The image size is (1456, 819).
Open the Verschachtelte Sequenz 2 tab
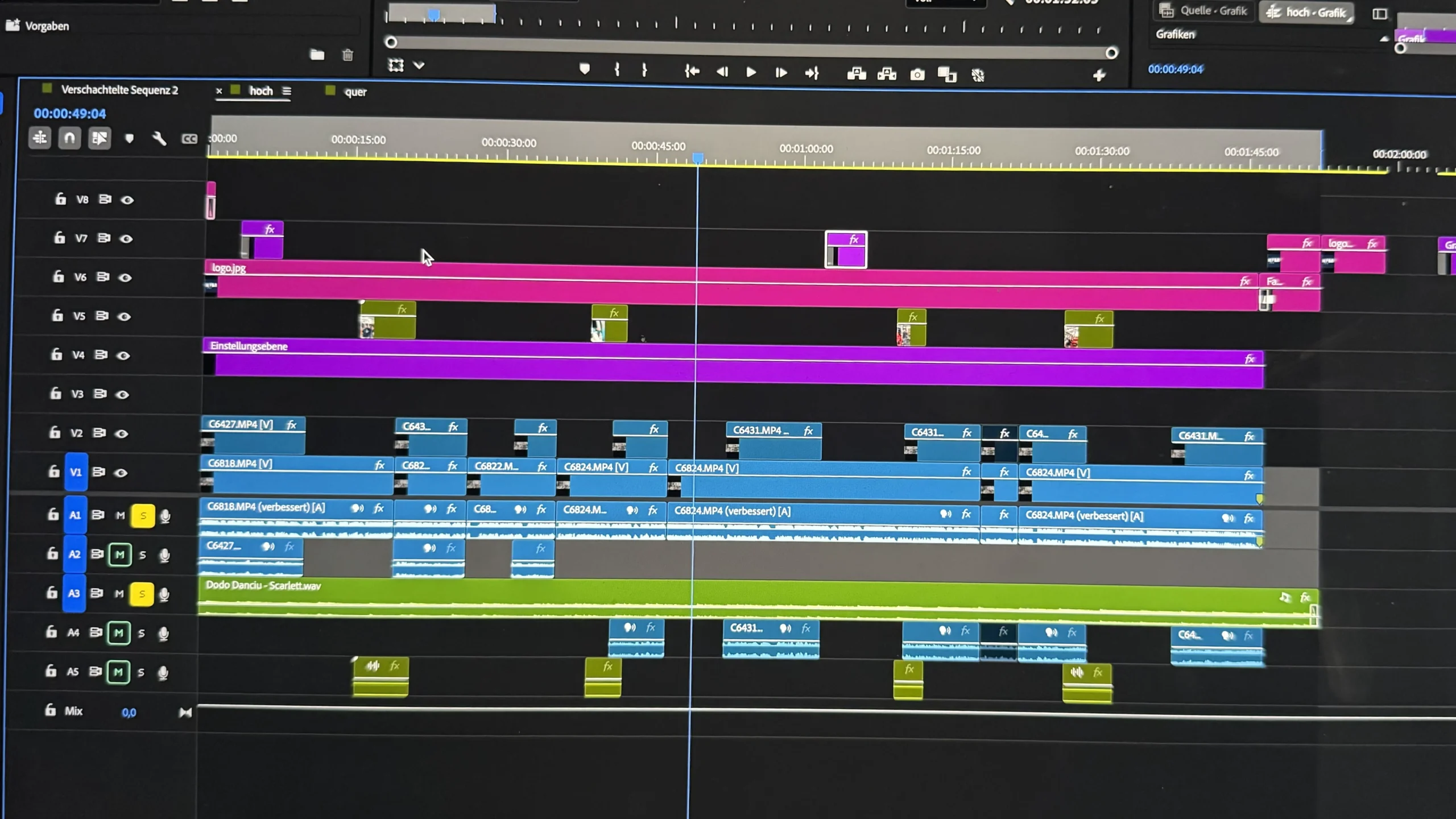tap(119, 90)
